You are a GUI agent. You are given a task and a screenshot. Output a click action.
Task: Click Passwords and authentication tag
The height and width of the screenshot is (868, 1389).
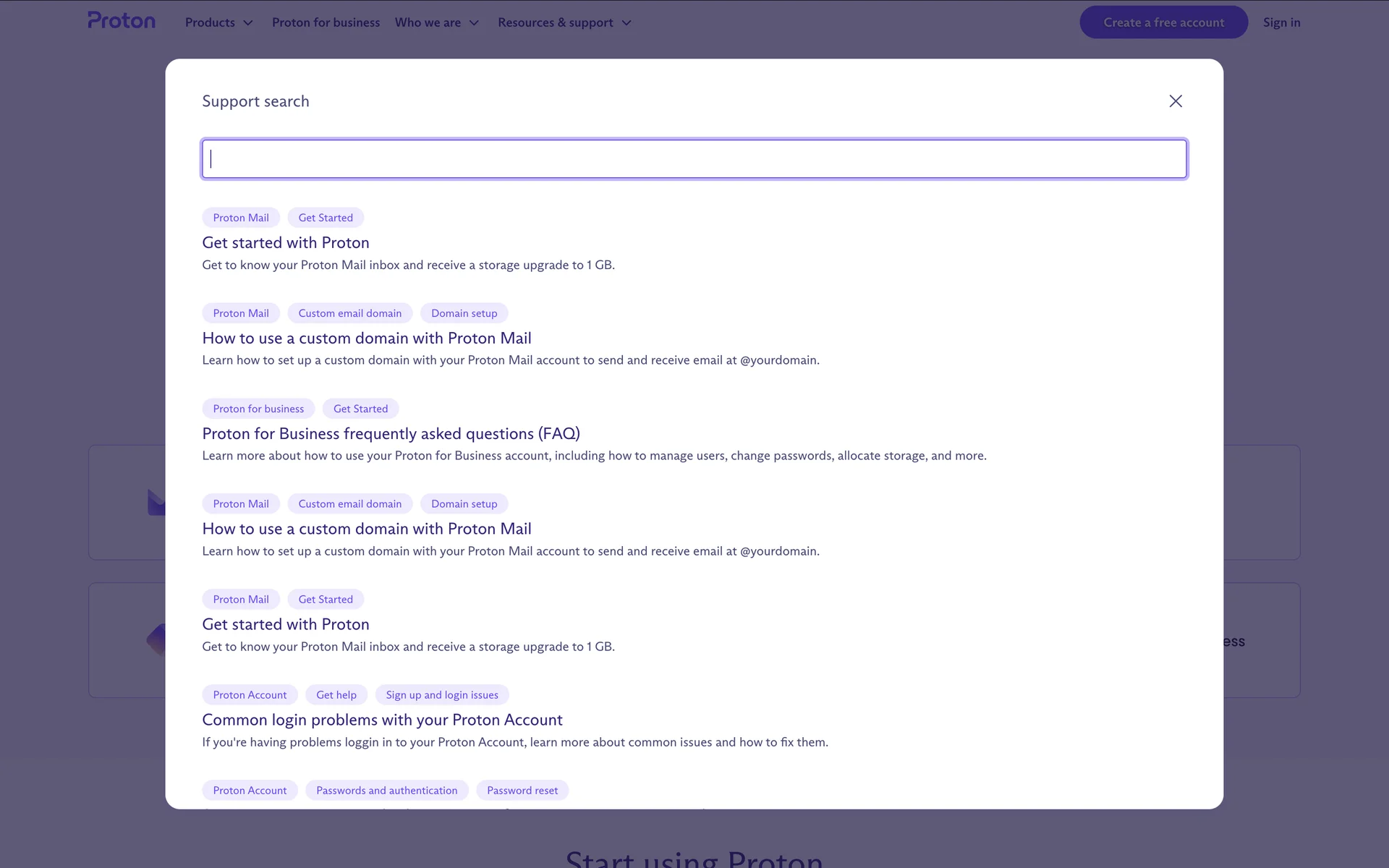[x=386, y=791]
